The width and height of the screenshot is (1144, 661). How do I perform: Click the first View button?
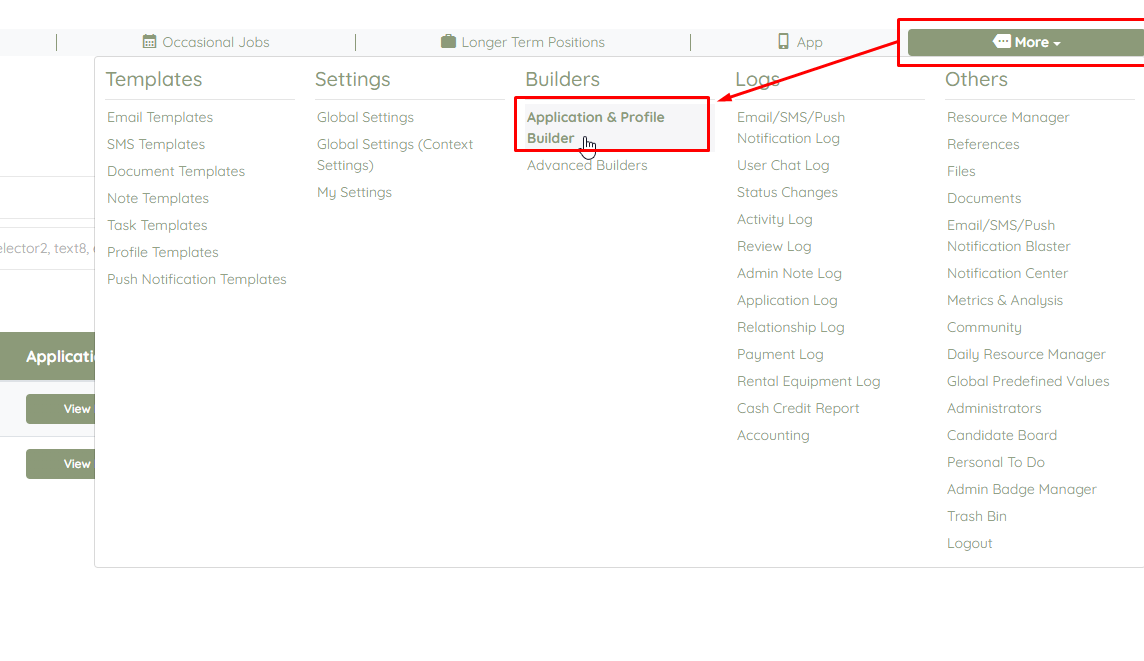(x=61, y=409)
